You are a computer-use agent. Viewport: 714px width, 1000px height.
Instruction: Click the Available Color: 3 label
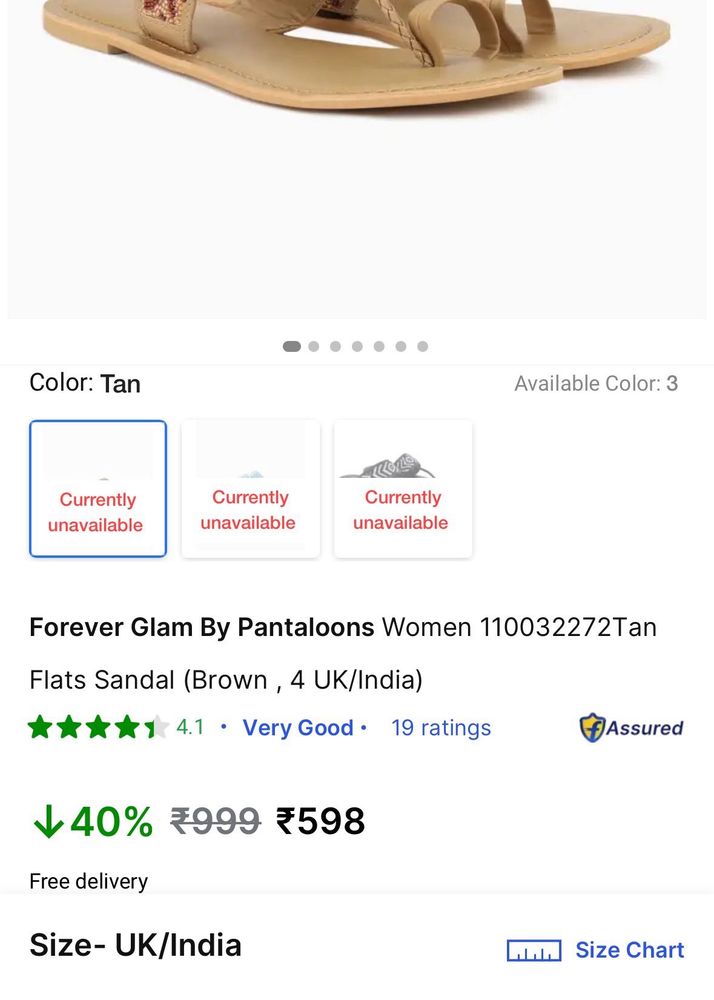click(x=596, y=383)
